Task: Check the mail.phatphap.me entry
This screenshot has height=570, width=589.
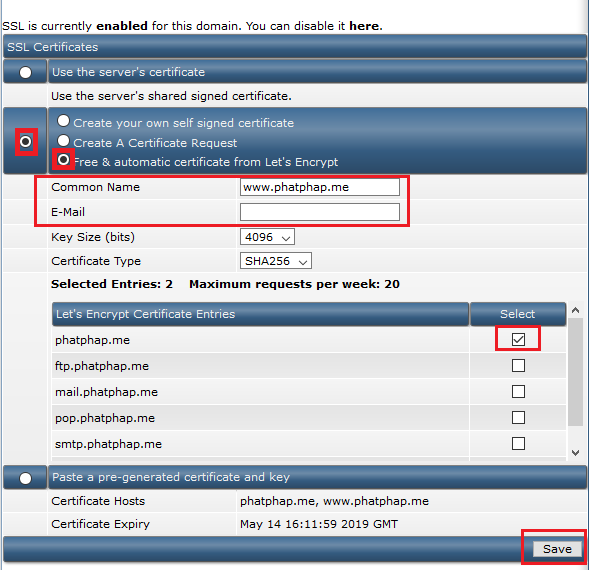Action: point(518,392)
